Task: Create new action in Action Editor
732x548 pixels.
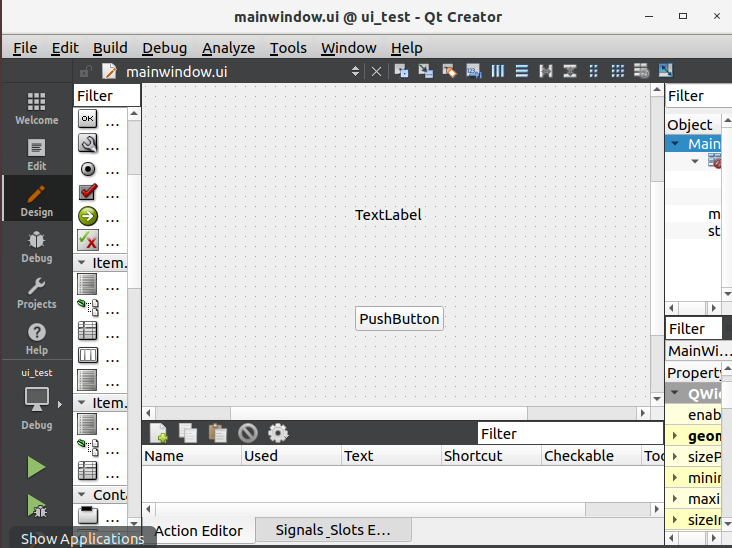Action: click(x=159, y=433)
